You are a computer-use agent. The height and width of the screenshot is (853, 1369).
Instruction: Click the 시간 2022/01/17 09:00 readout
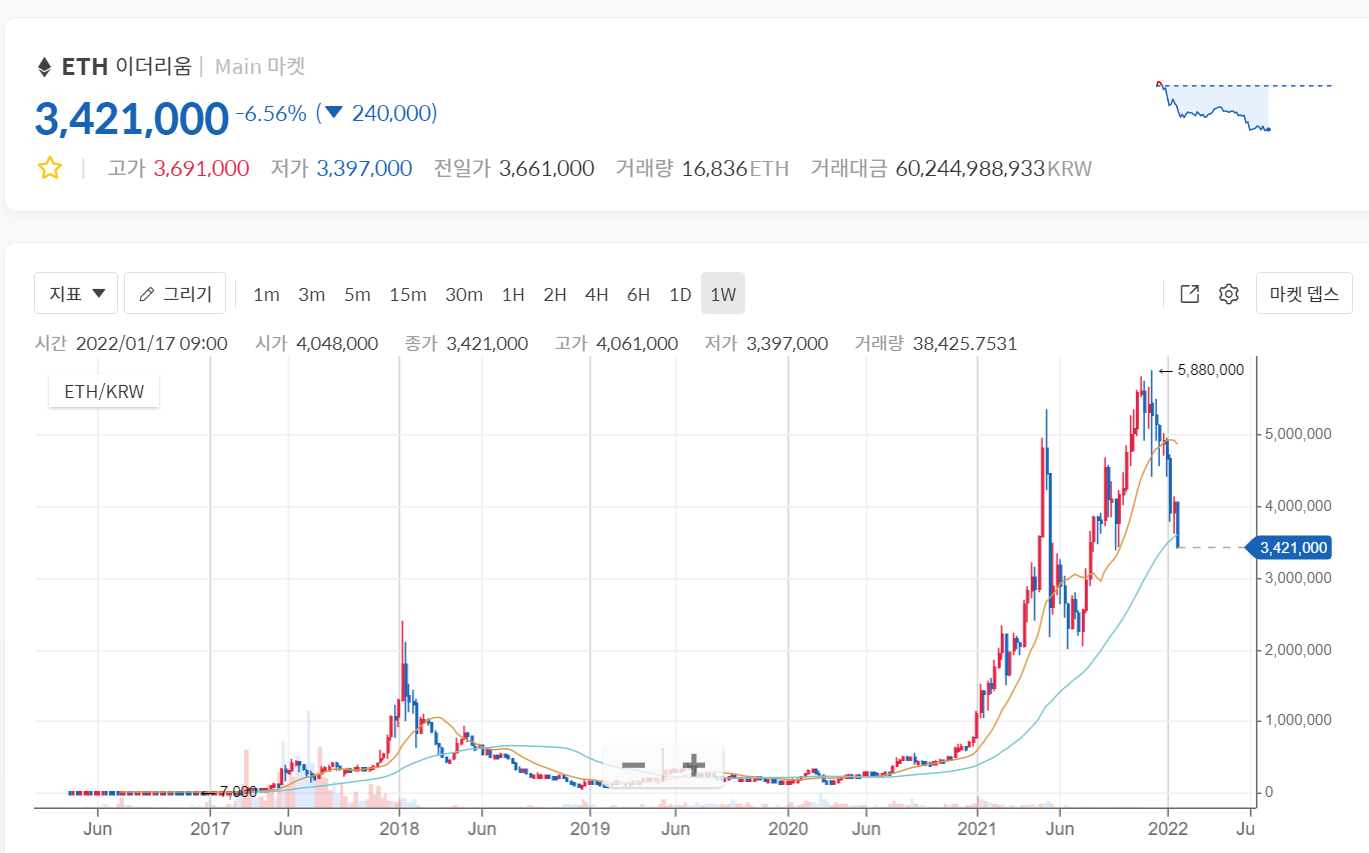131,344
